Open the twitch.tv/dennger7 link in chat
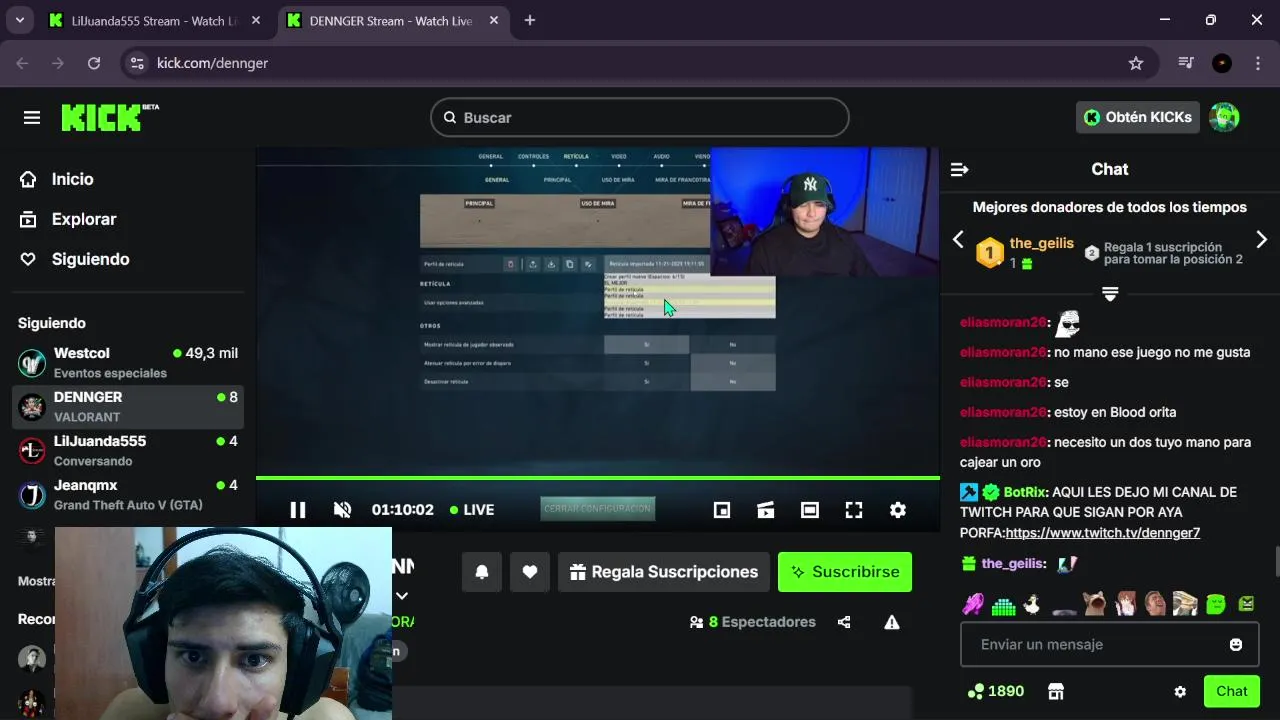The image size is (1280, 720). (1103, 533)
